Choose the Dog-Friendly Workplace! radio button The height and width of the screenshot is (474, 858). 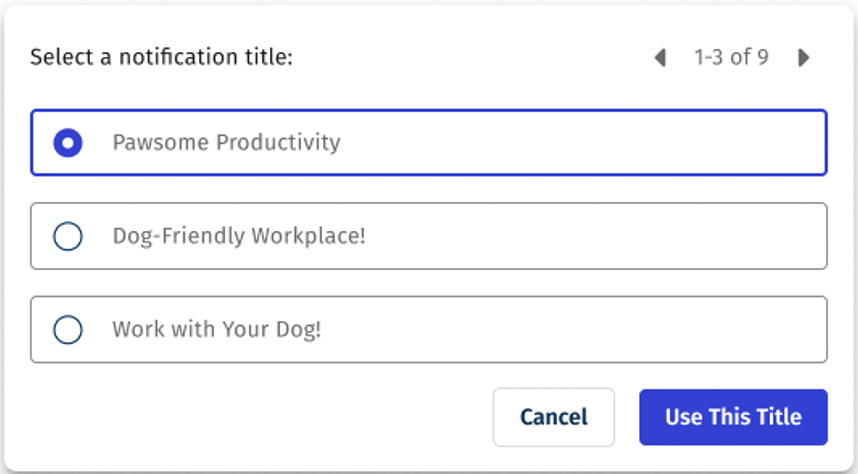click(x=68, y=236)
